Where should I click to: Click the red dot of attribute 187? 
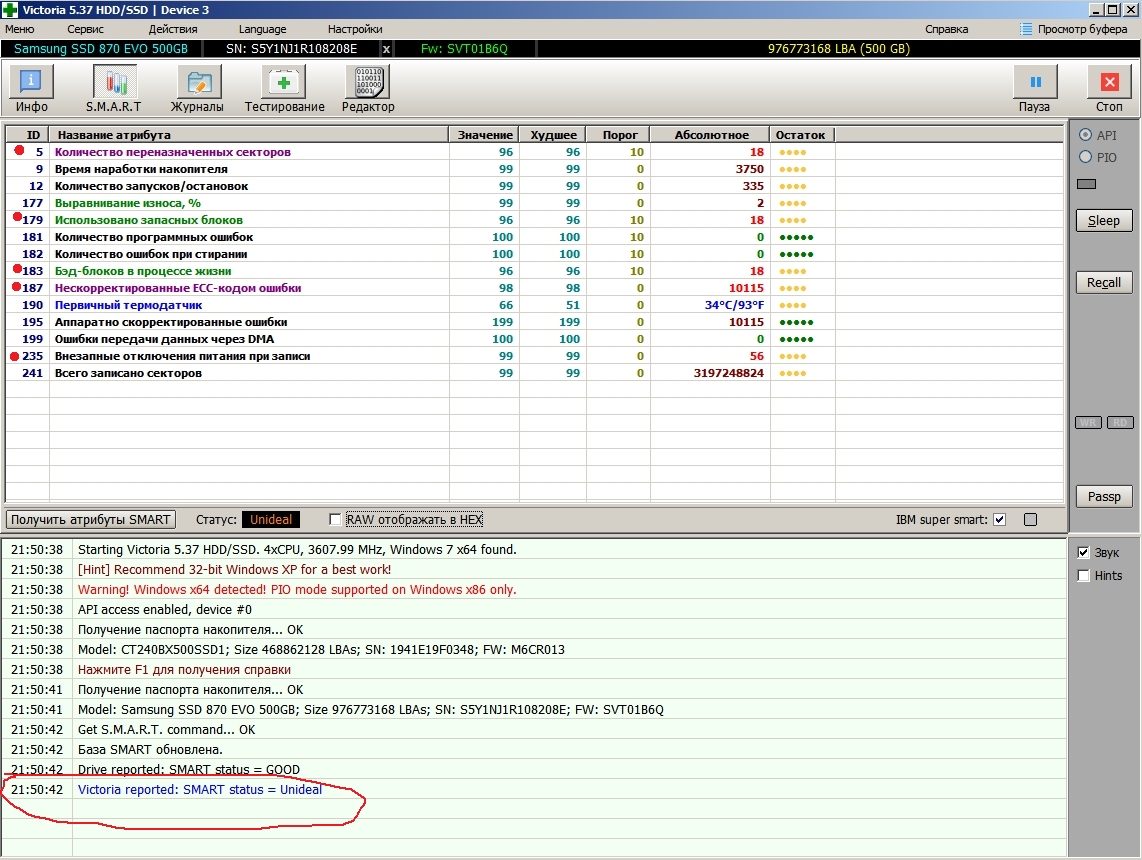click(17, 287)
